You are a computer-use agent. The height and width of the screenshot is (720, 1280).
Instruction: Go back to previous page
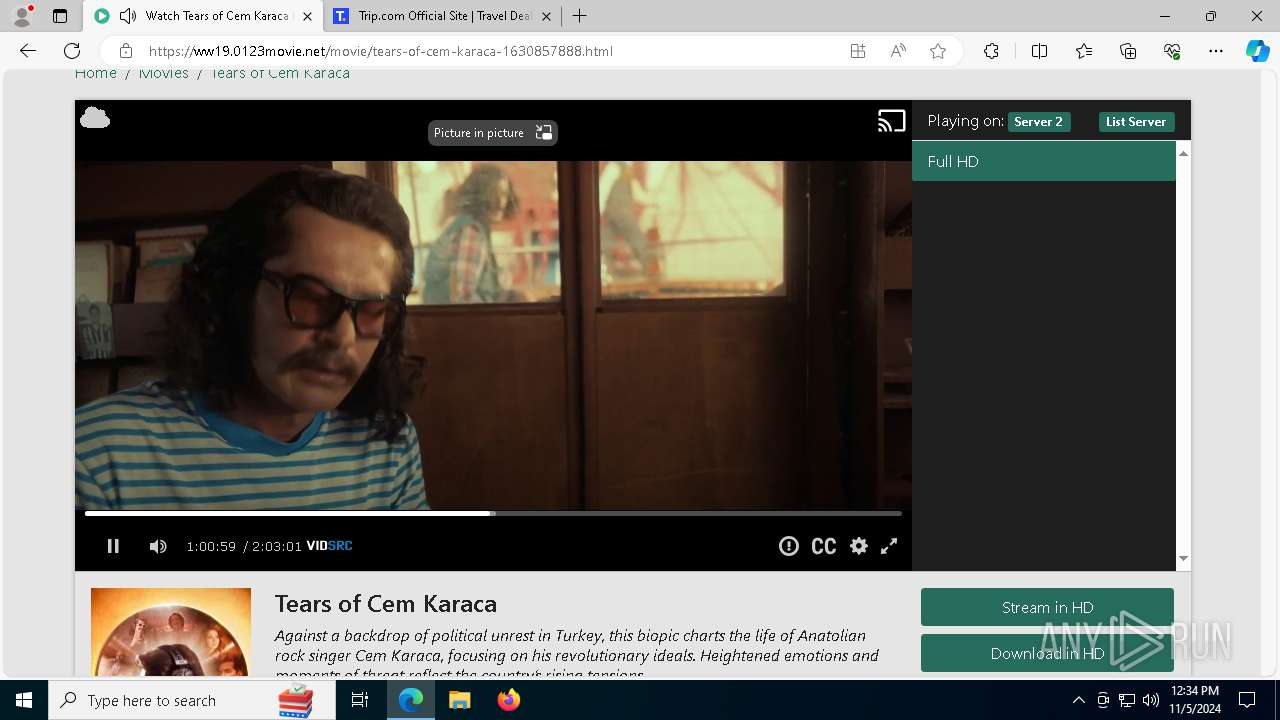(x=28, y=51)
